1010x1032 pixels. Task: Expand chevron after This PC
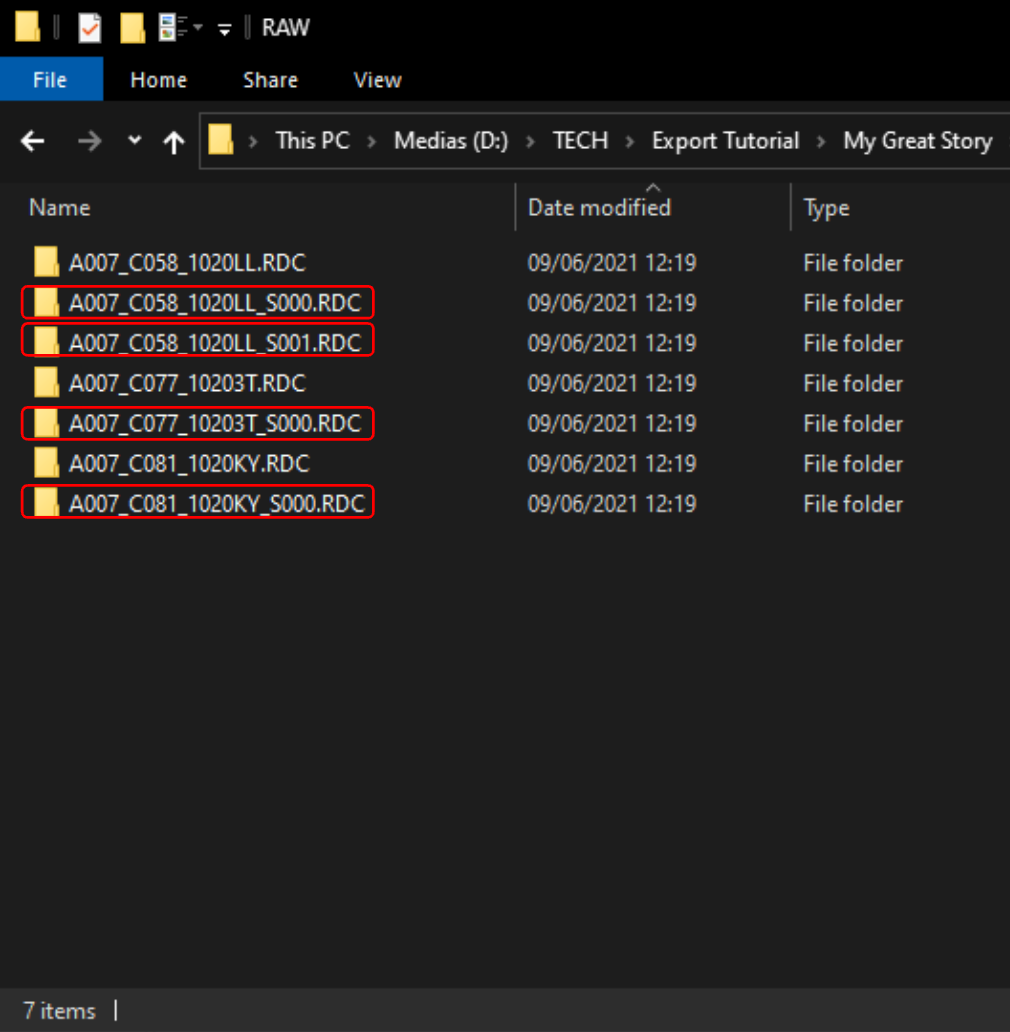coord(372,141)
